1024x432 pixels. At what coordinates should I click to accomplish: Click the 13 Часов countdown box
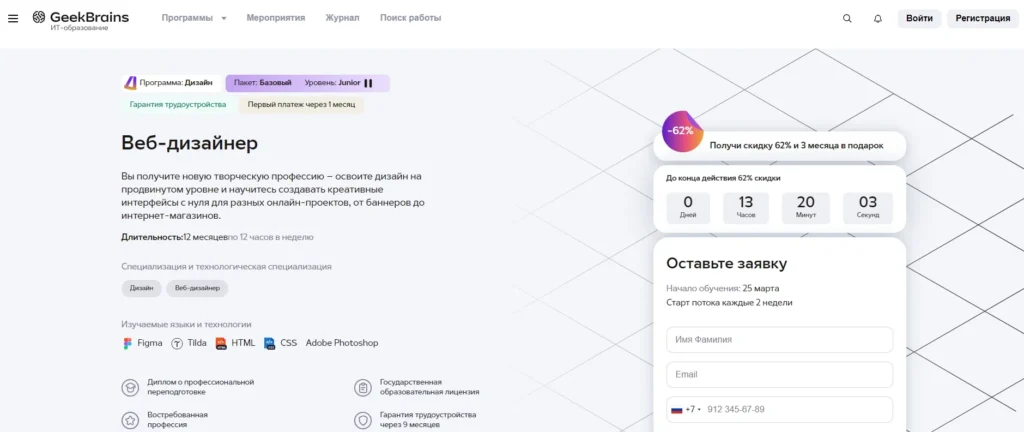tap(746, 208)
